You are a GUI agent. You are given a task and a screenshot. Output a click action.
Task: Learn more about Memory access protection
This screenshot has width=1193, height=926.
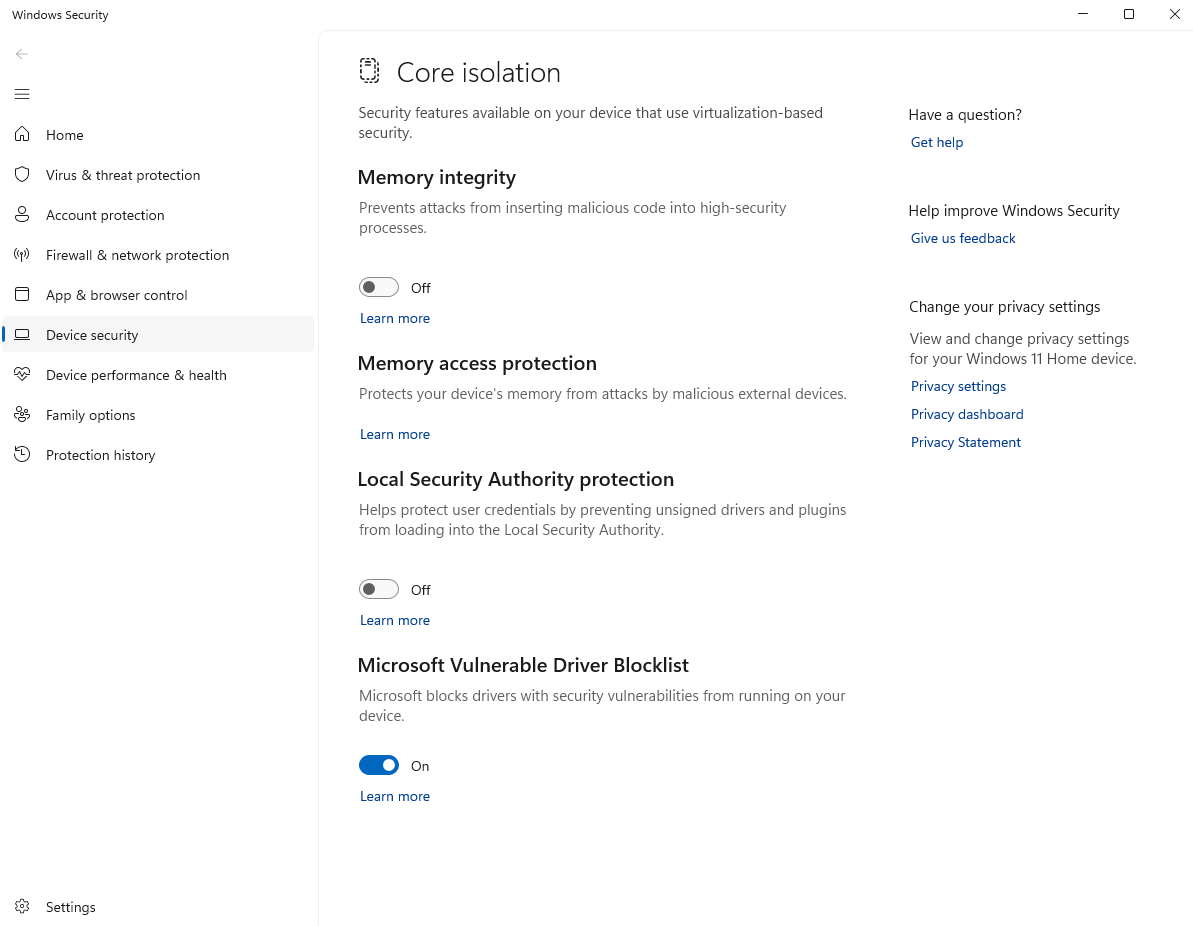click(394, 434)
